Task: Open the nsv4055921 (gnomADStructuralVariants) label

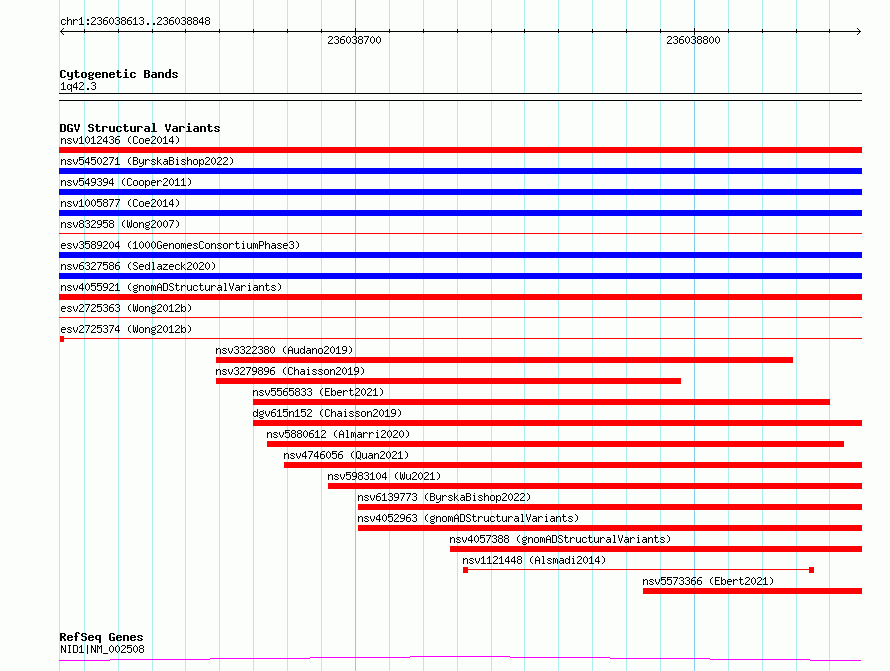Action: point(171,287)
